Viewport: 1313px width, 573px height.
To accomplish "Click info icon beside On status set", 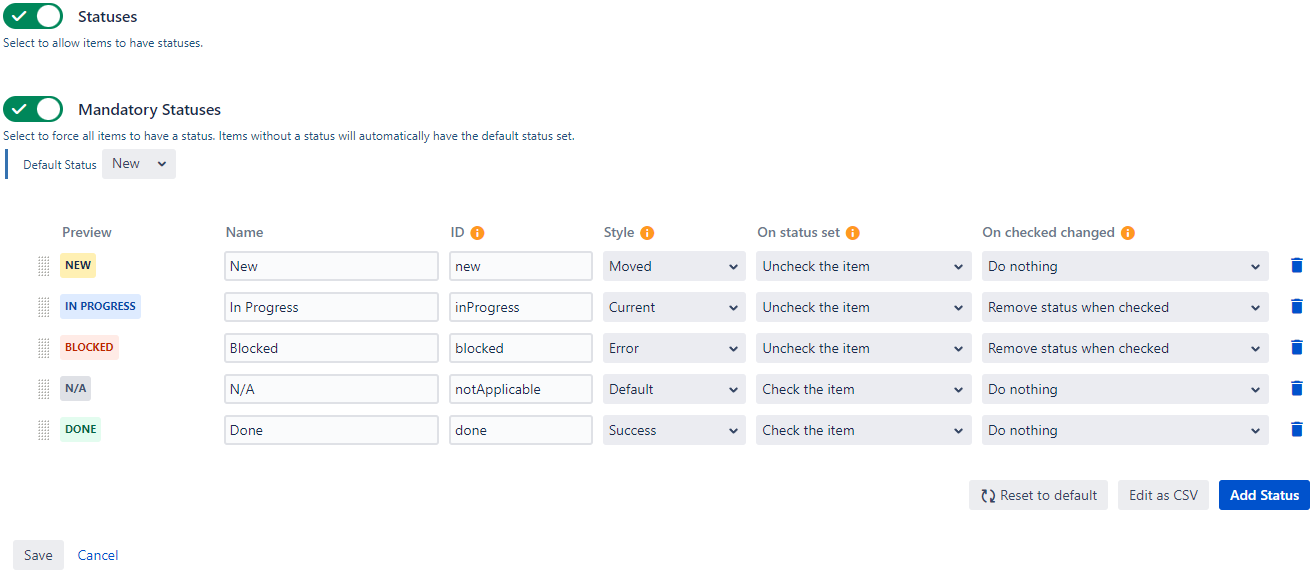I will pos(853,233).
